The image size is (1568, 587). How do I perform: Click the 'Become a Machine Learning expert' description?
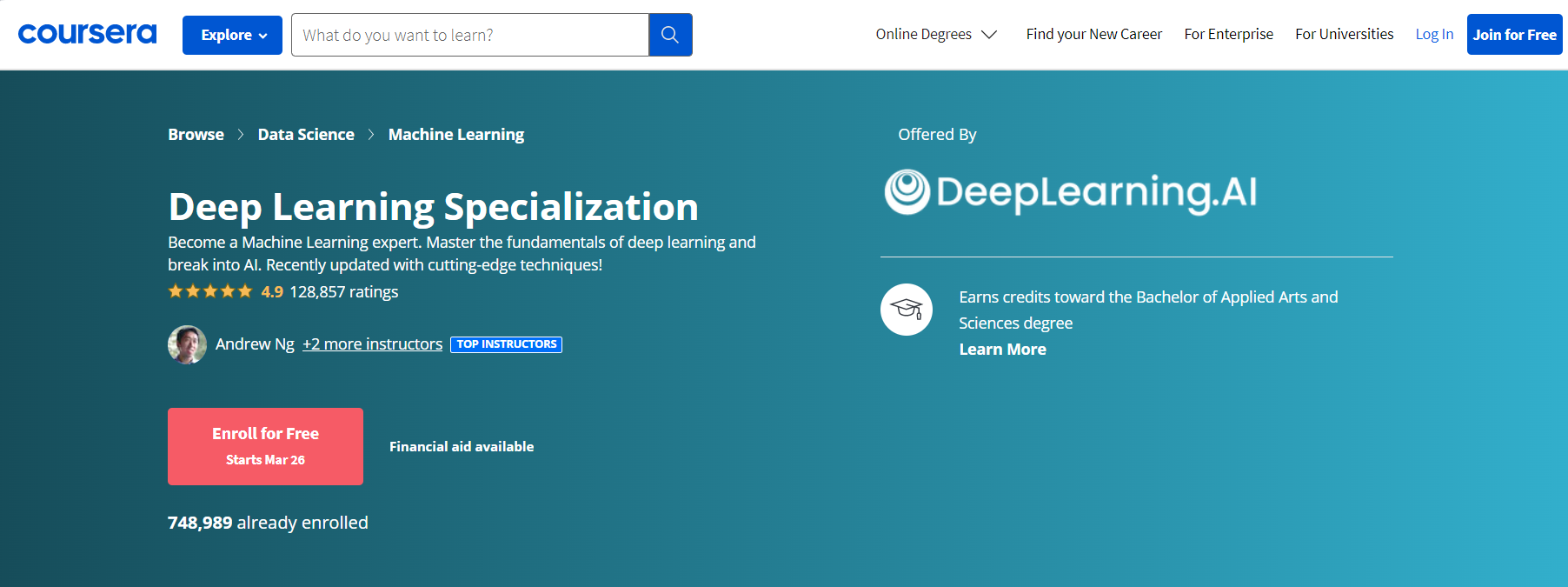point(462,253)
